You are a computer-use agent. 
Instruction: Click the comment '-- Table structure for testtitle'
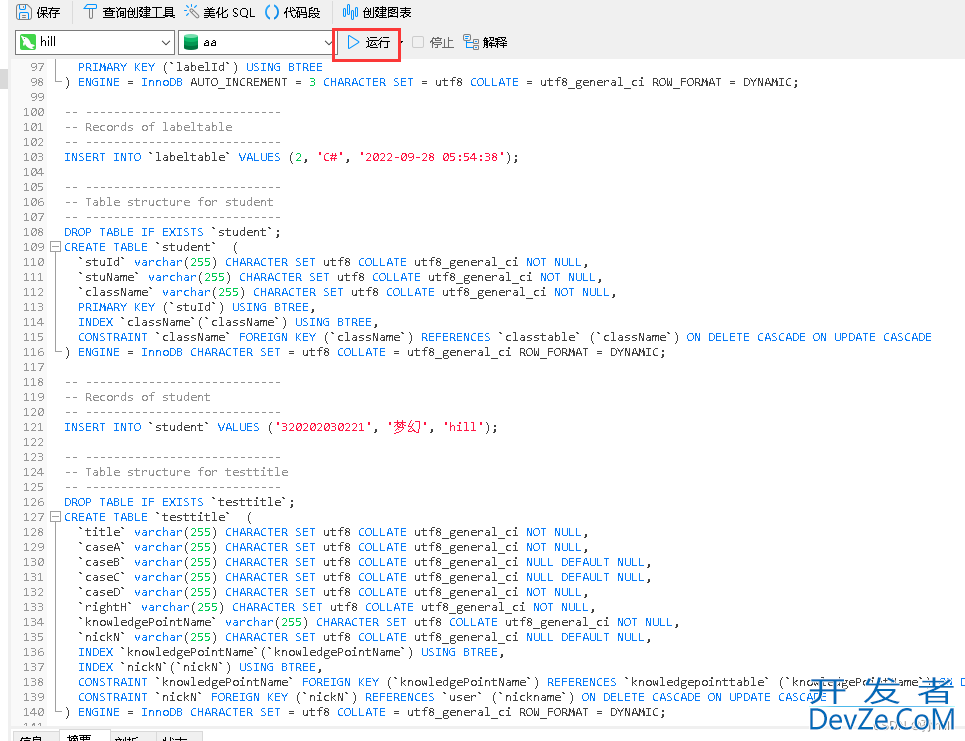[x=176, y=472]
